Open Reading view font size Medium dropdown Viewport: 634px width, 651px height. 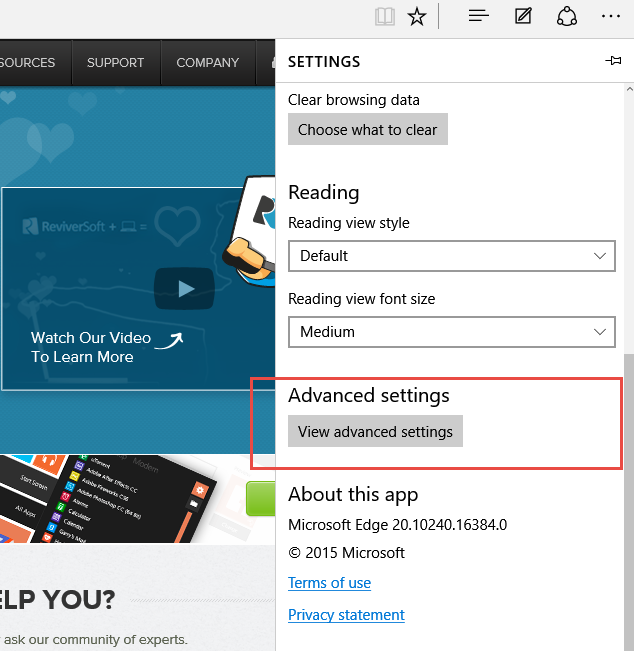[452, 332]
